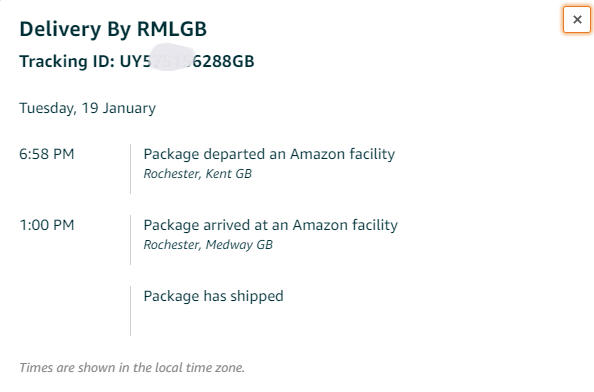594x392 pixels.
Task: Select the RMLGB carrier name
Action: click(172, 29)
